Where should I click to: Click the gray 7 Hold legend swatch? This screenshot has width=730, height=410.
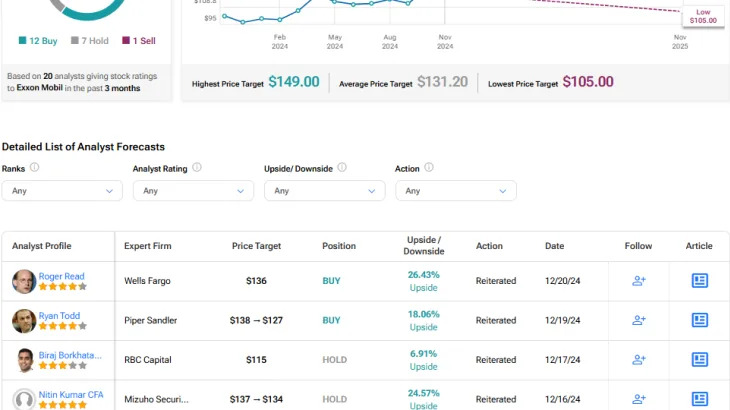pos(74,40)
